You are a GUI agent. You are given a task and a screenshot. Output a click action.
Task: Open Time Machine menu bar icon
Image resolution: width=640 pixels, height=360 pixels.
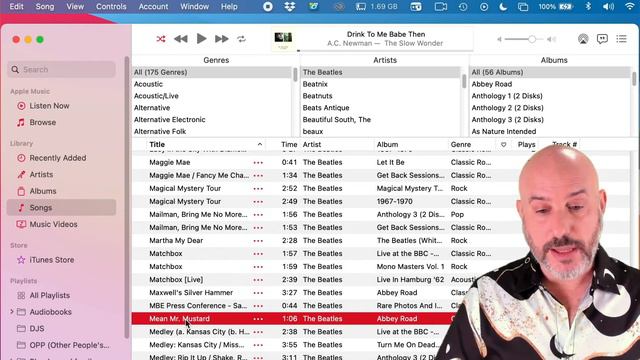pos(462,7)
